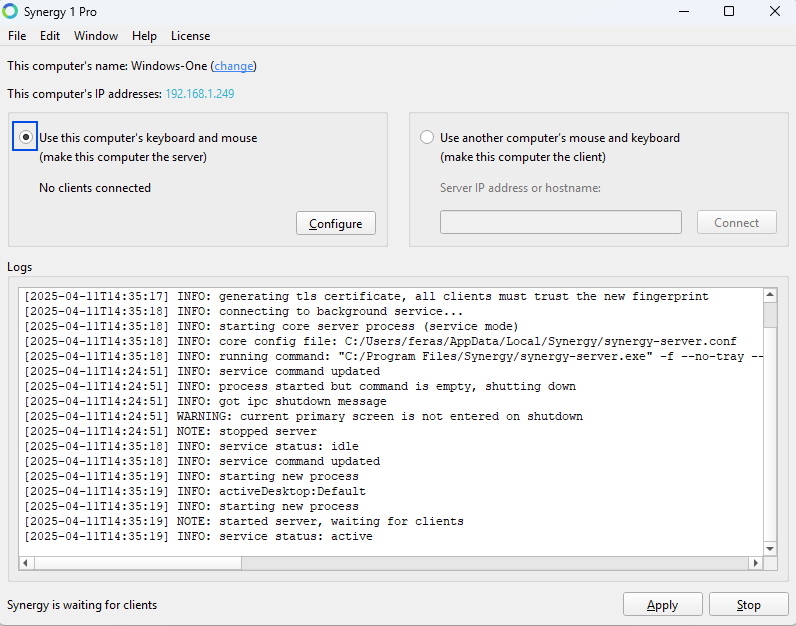Image resolution: width=796 pixels, height=626 pixels.
Task: Click the Synergy logo in the title bar
Action: 11,12
